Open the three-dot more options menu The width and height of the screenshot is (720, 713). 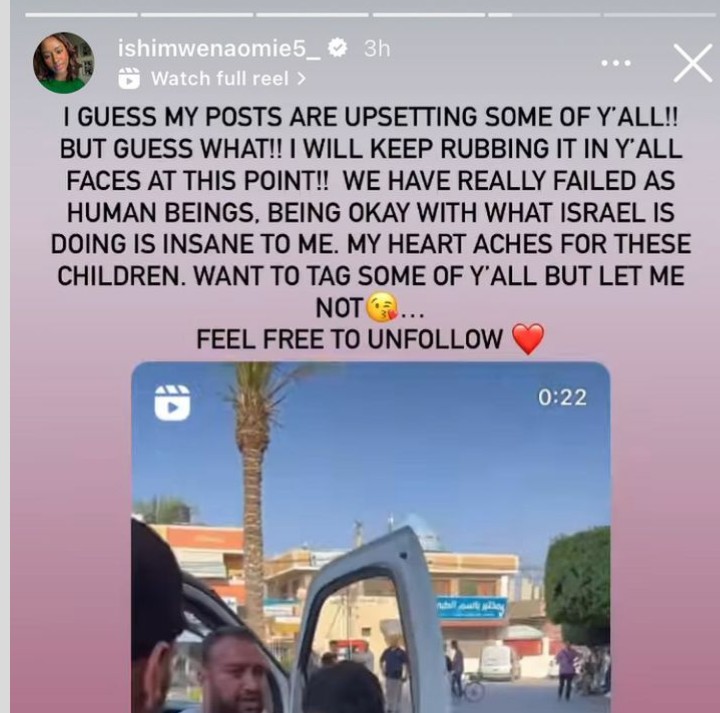616,63
